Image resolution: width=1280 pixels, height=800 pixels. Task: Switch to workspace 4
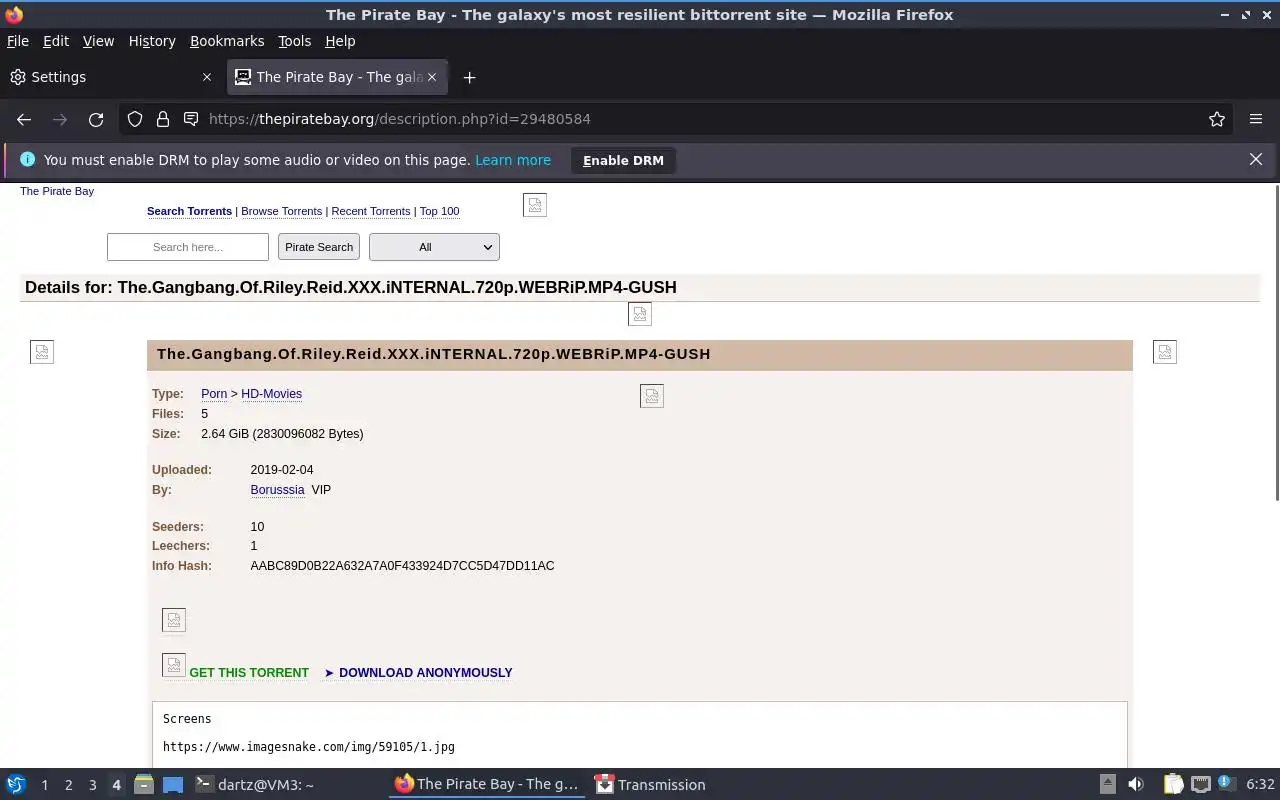116,785
